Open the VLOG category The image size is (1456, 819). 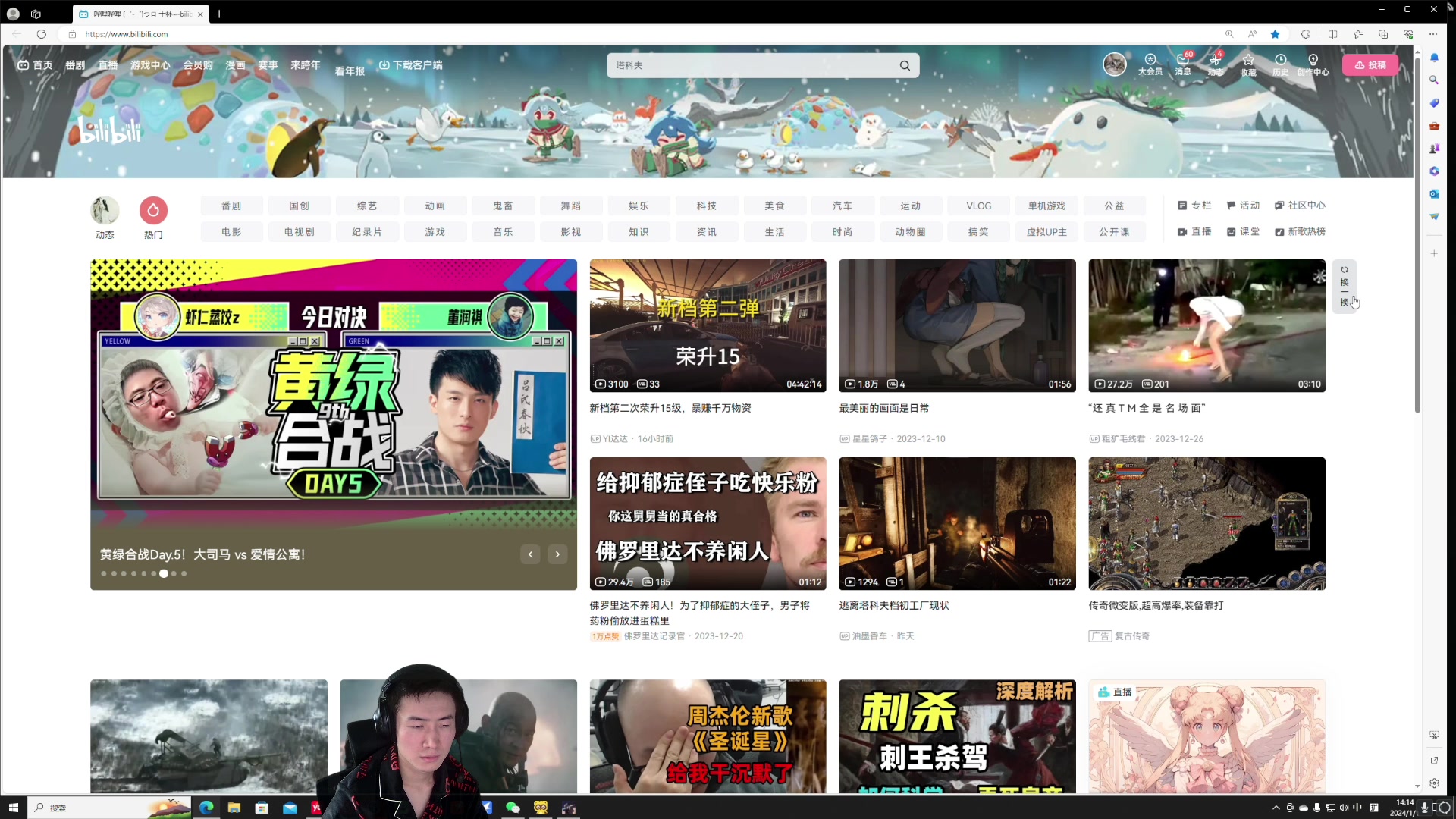(978, 206)
